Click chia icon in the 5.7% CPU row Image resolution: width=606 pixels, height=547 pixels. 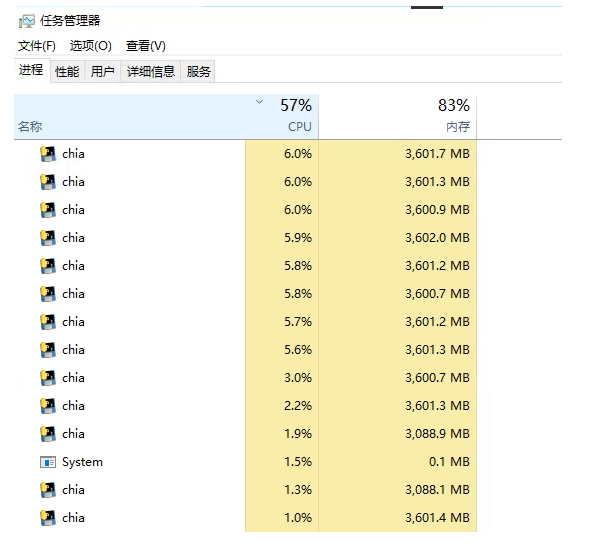click(x=47, y=322)
